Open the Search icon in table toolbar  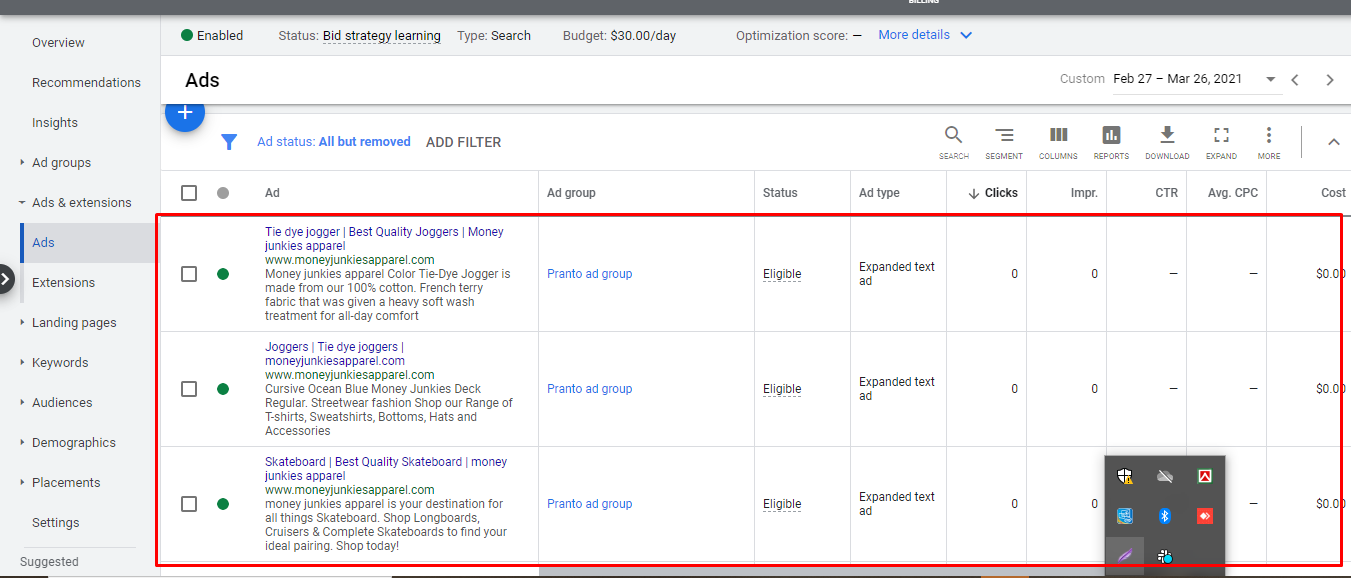pyautogui.click(x=953, y=136)
